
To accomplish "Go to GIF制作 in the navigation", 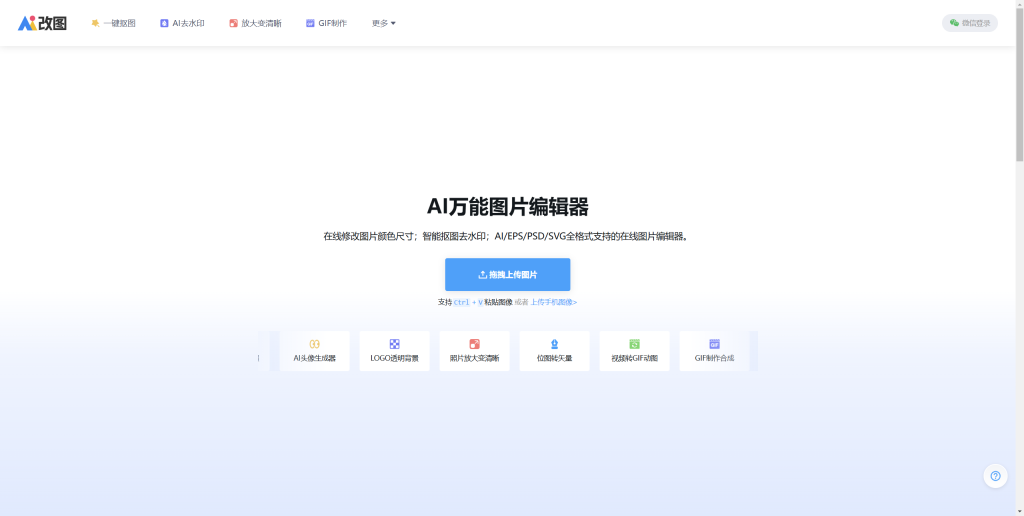I will pos(326,23).
